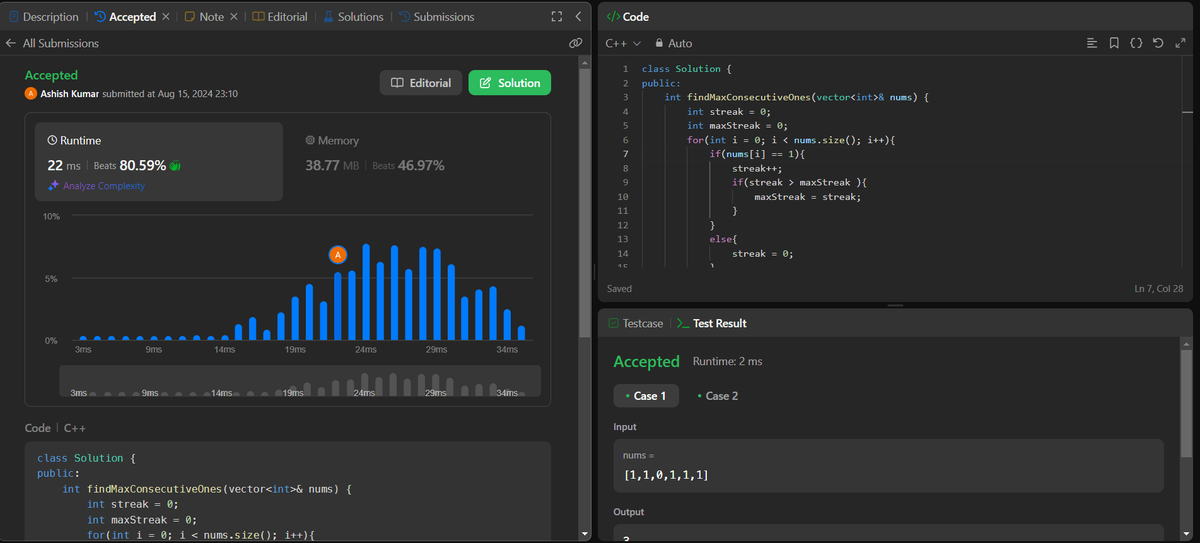Click Analyze Complexity link

[96, 186]
